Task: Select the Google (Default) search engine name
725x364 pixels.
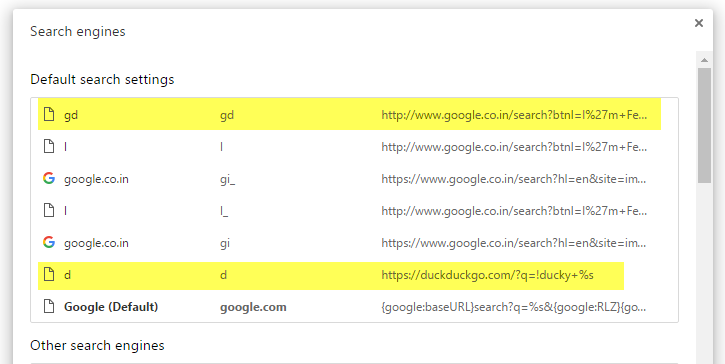Action: point(111,307)
